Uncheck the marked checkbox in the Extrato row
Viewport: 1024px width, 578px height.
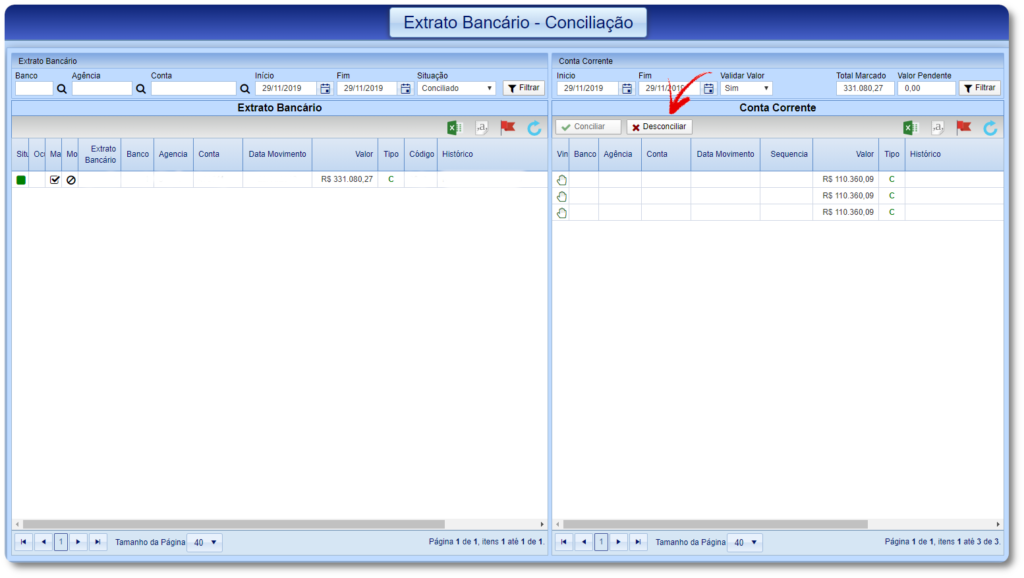55,180
